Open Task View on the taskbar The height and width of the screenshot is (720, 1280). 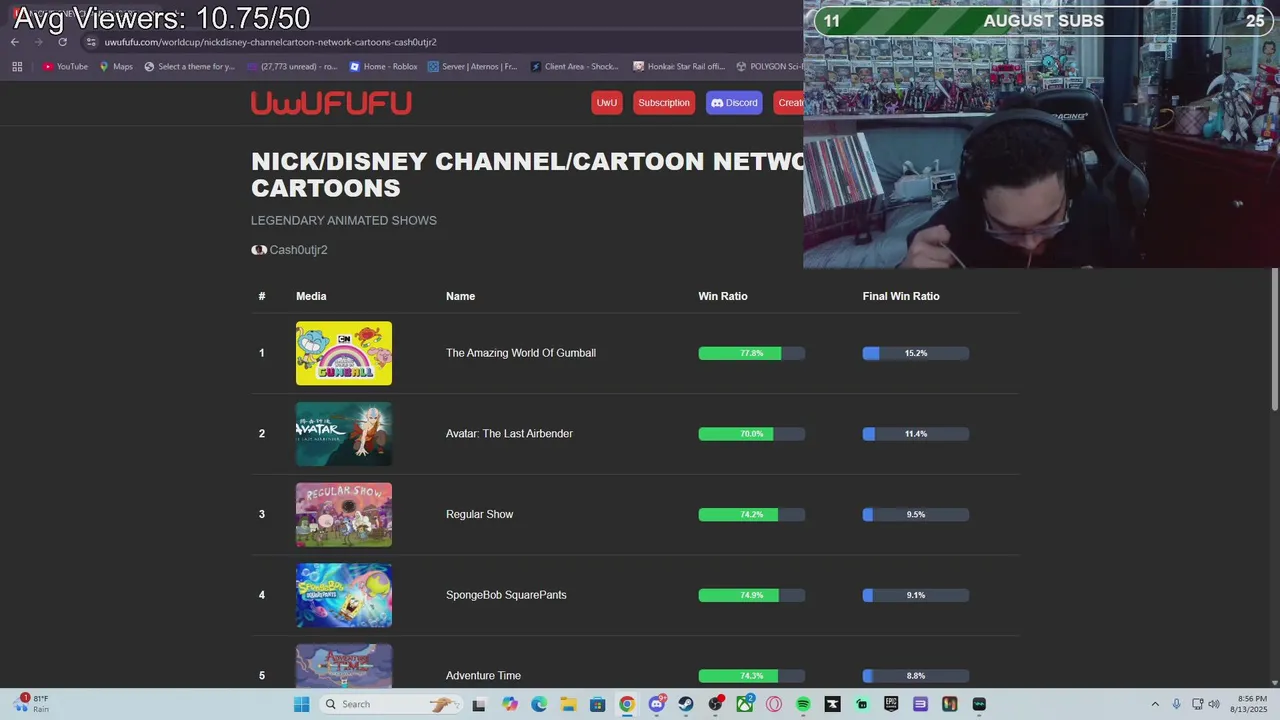(479, 704)
